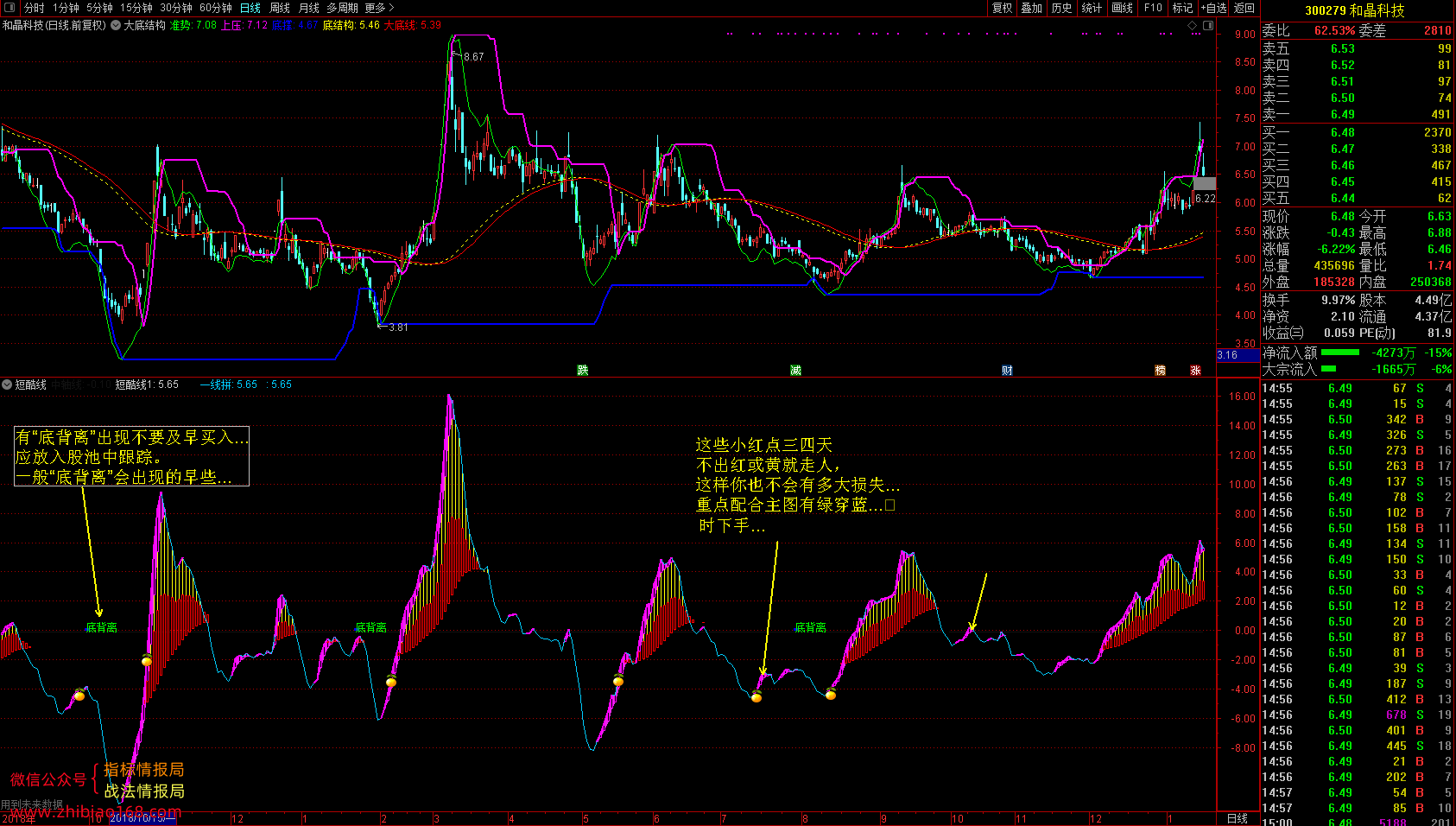Click the gray current price tag 6.22
1456x826 pixels.
point(1205,198)
